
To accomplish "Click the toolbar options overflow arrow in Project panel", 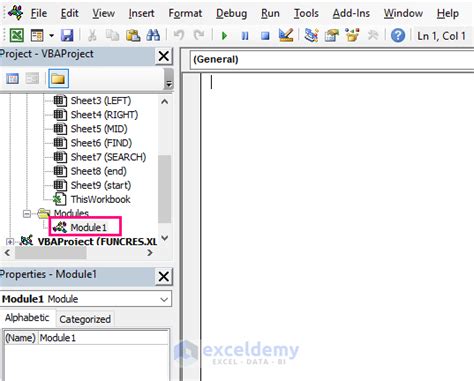I will point(169,83).
